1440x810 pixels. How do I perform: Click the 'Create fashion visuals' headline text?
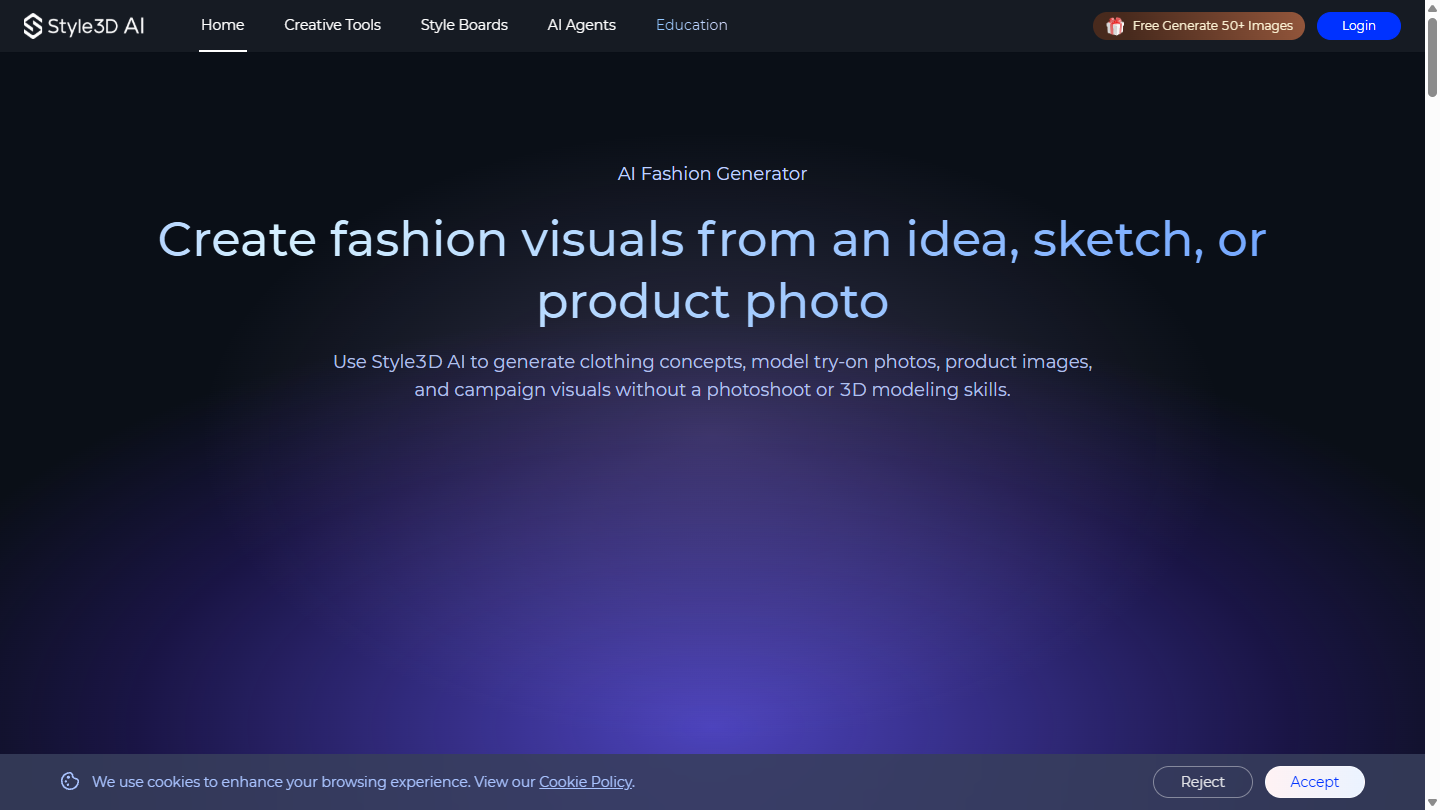pyautogui.click(x=712, y=270)
